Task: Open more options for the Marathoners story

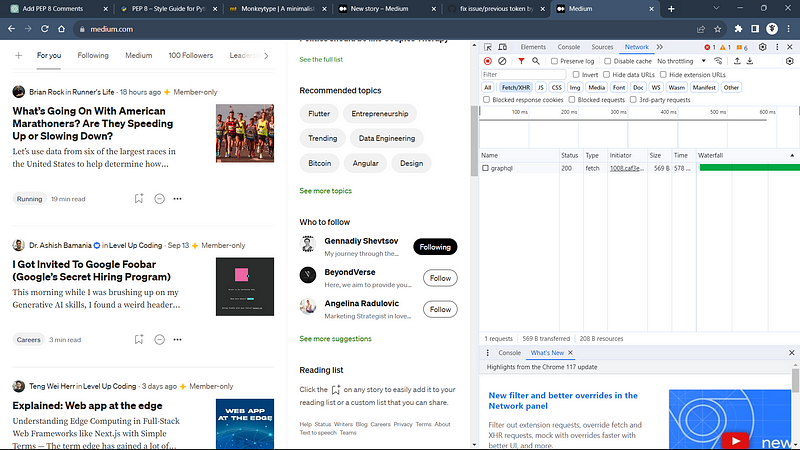Action: [x=177, y=199]
